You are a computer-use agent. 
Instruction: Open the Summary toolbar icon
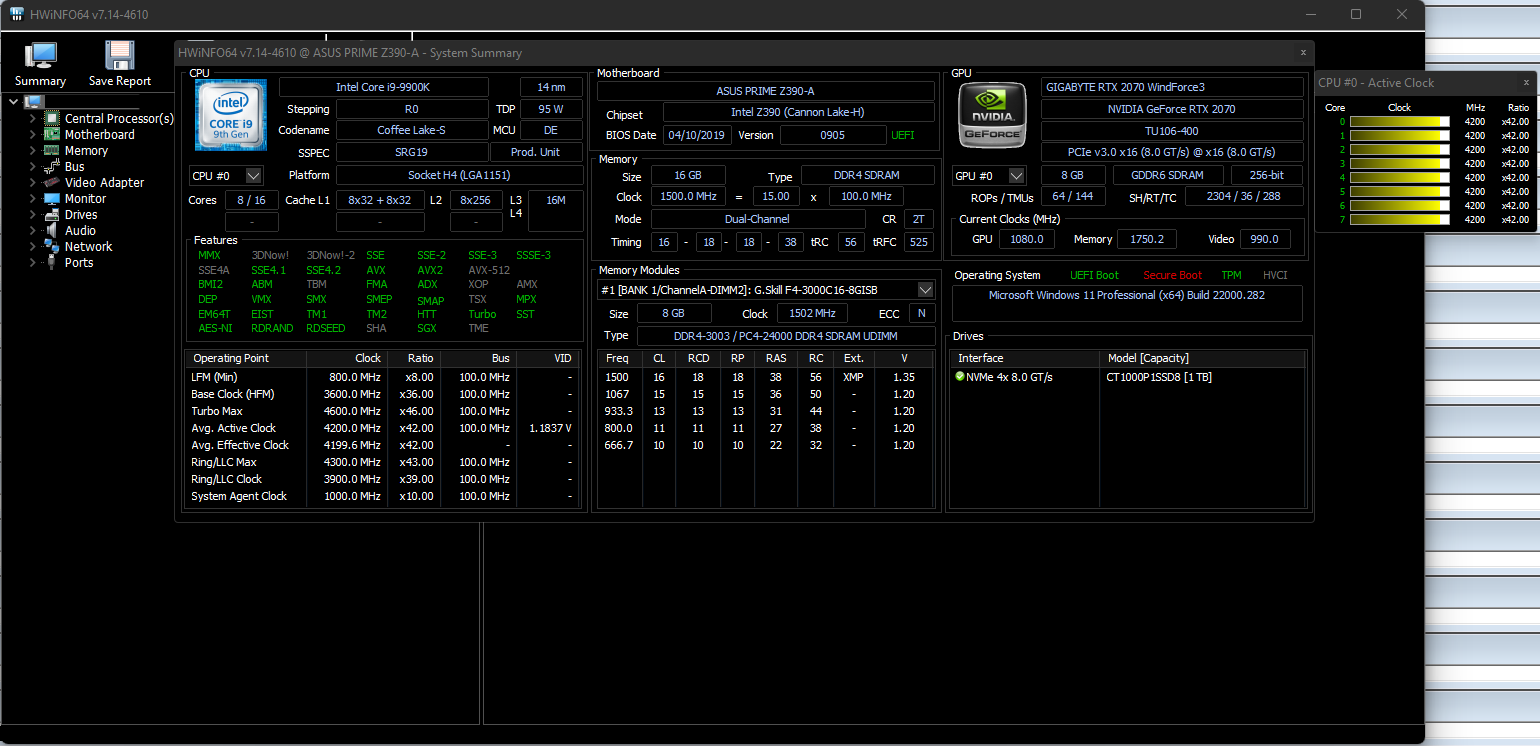click(40, 56)
